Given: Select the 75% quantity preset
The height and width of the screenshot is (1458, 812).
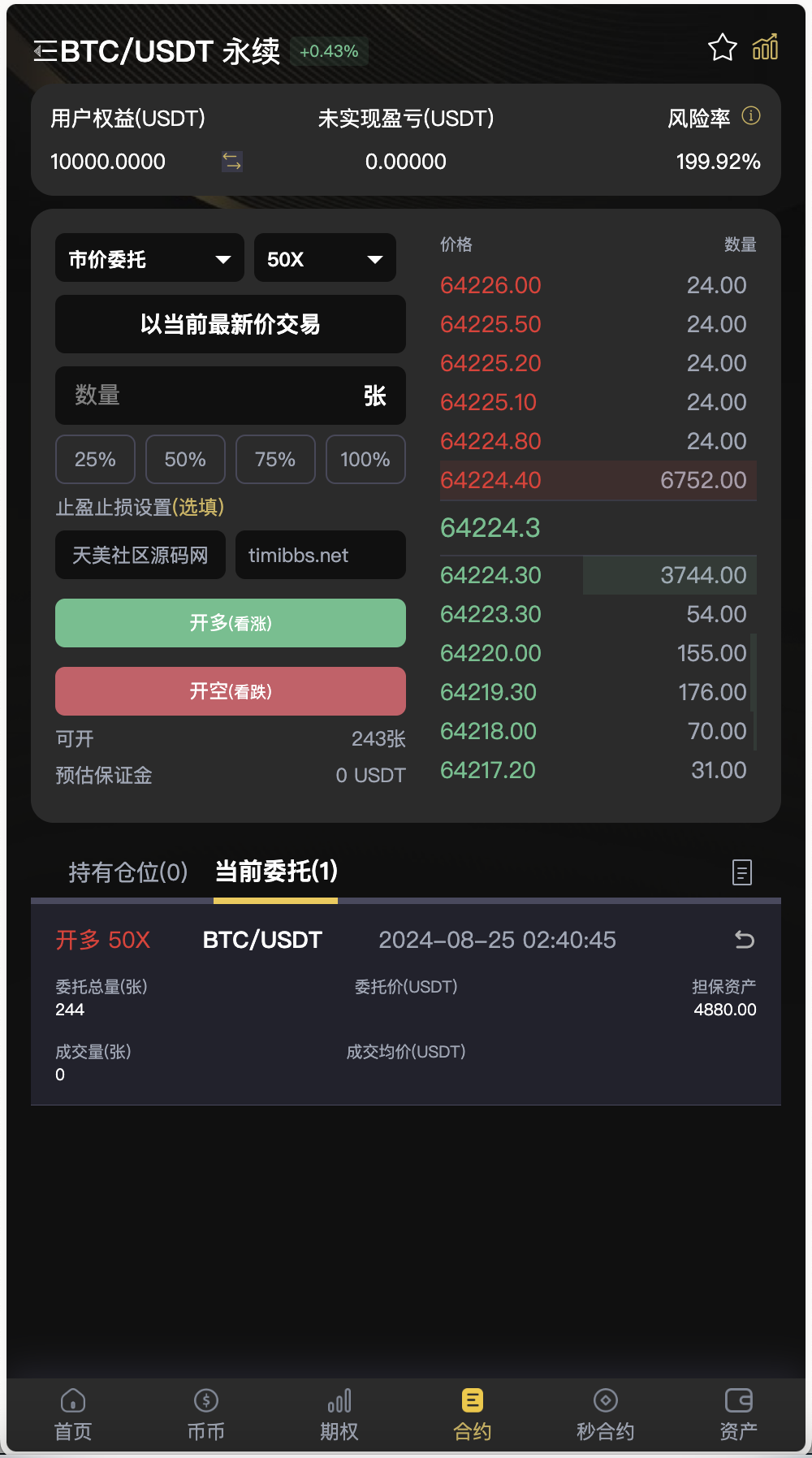Looking at the screenshot, I should [274, 459].
